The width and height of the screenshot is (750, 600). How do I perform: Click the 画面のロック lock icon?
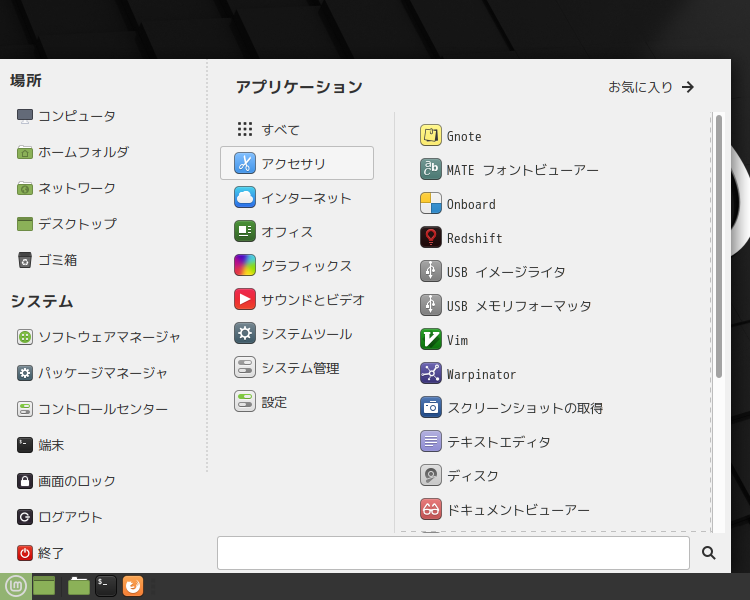(x=25, y=481)
